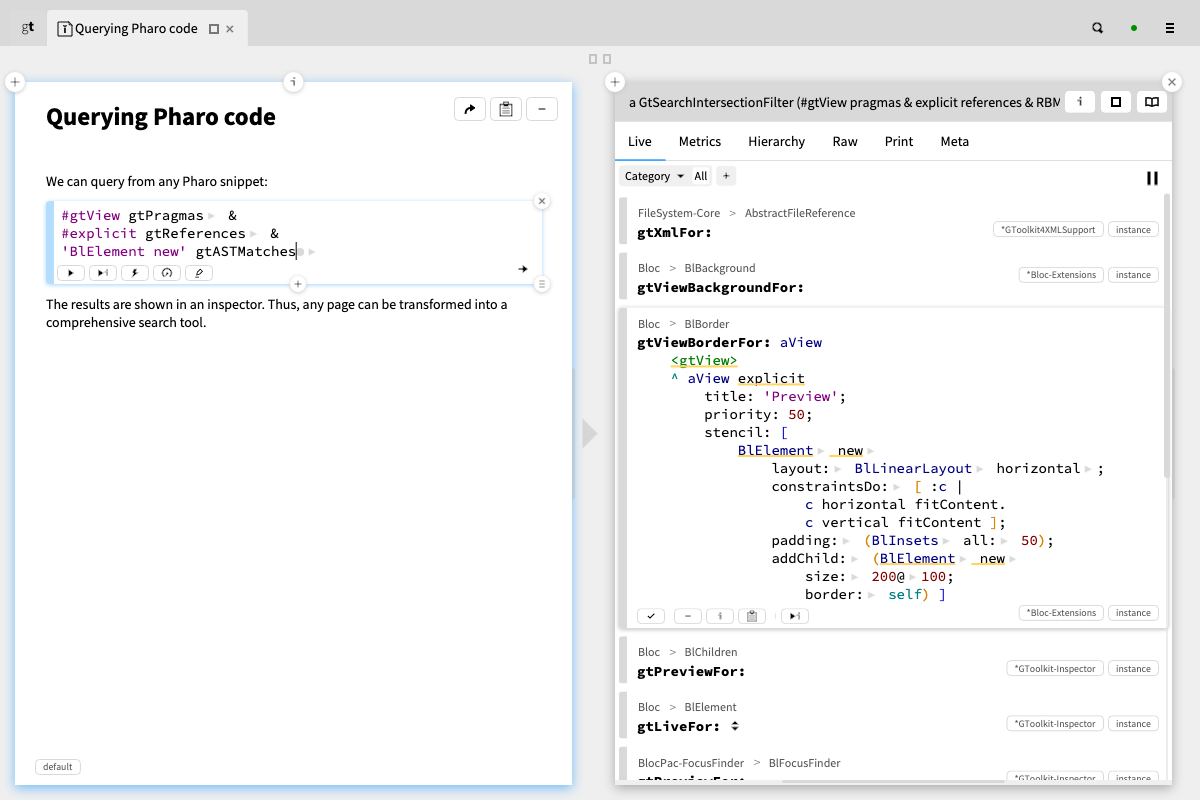Click inspector header info button
Screen dimensions: 1200x800
tap(1079, 101)
